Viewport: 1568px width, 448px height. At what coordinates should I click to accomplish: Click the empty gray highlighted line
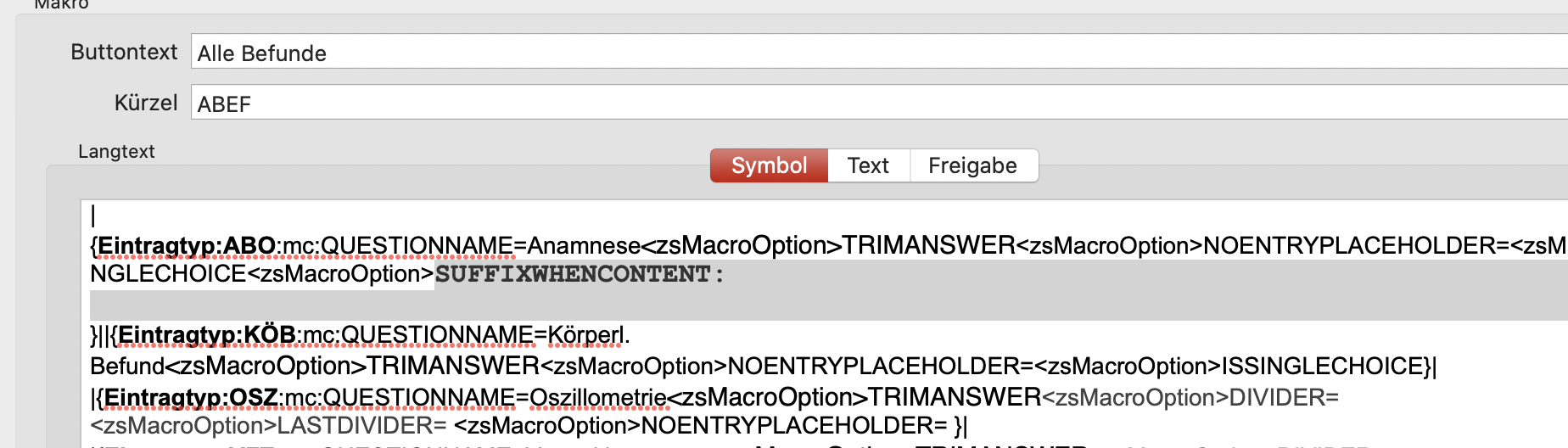click(828, 305)
